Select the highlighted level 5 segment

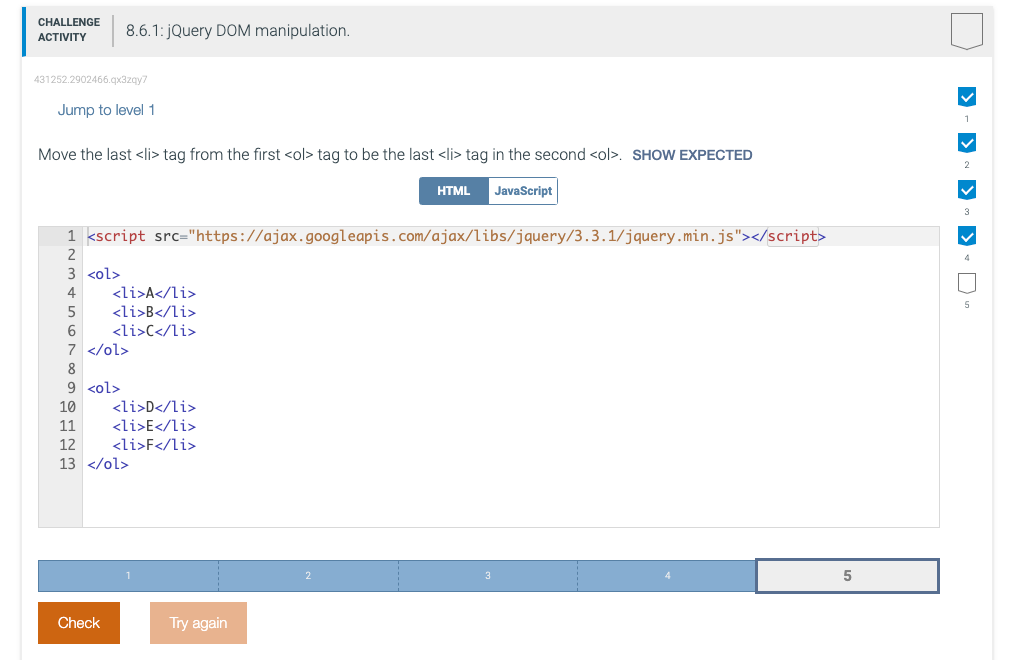(x=846, y=575)
